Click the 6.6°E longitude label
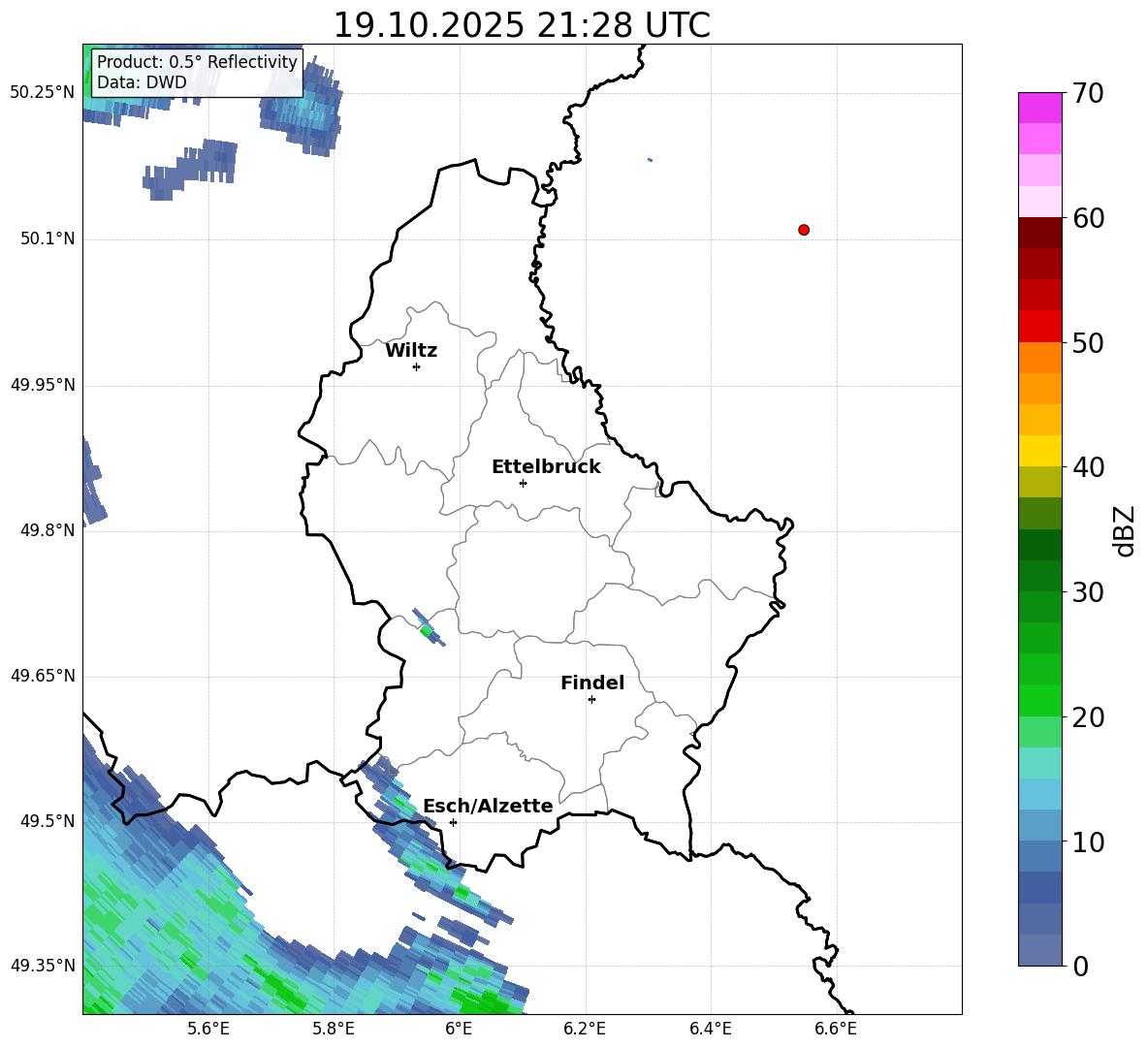The height and width of the screenshot is (1048, 1148). click(x=836, y=1029)
